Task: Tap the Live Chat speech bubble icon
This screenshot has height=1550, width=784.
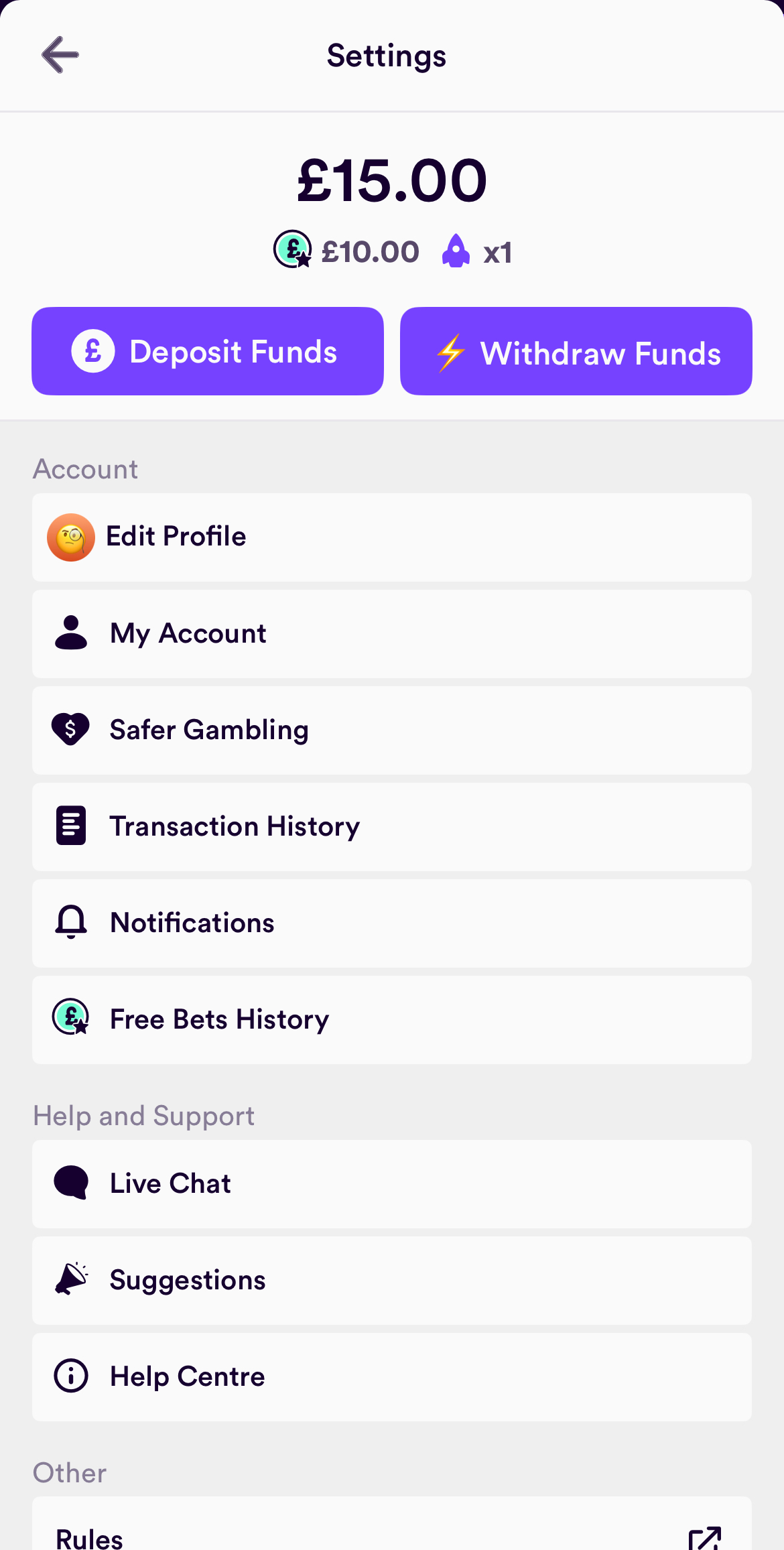Action: tap(71, 1183)
